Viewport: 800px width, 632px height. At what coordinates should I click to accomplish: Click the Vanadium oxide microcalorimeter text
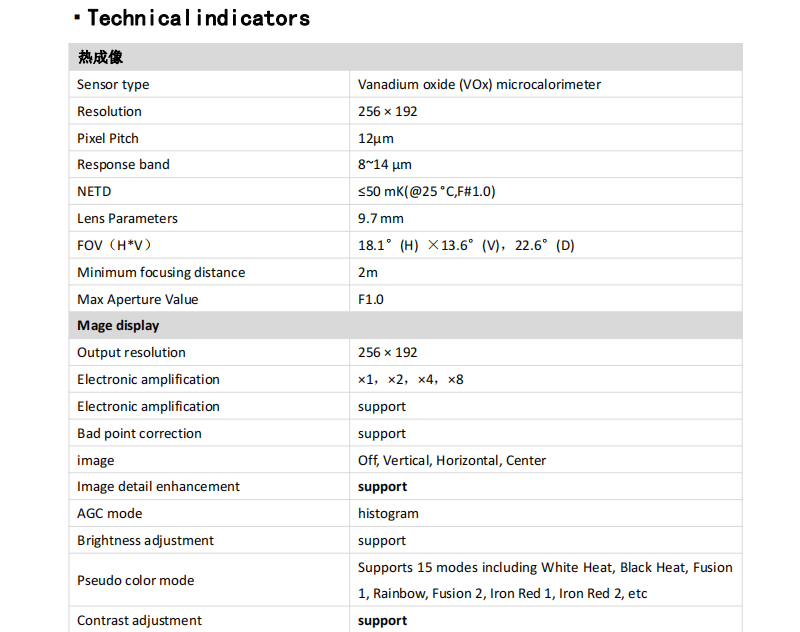click(x=479, y=85)
